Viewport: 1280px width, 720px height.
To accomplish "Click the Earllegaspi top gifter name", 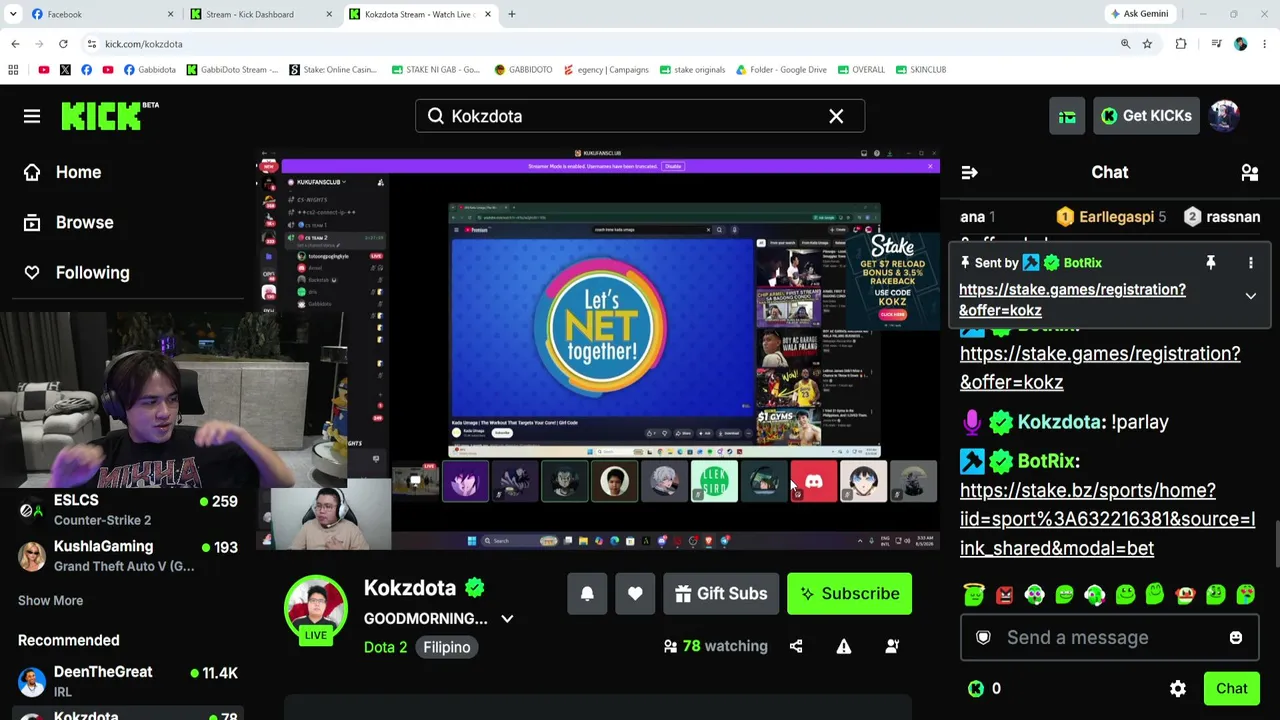I will click(x=1116, y=217).
